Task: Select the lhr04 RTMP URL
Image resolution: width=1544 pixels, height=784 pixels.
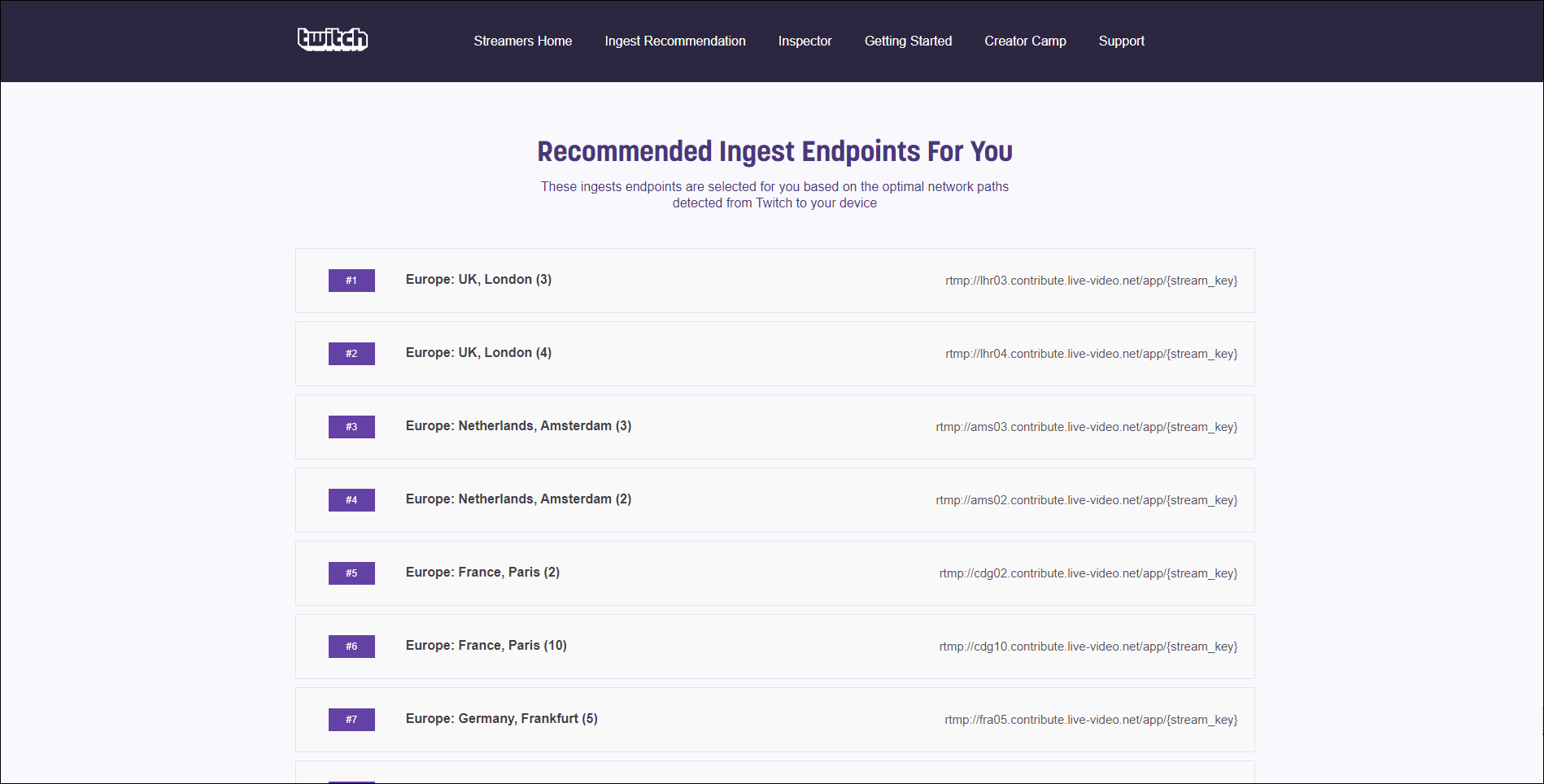Action: pos(1091,354)
